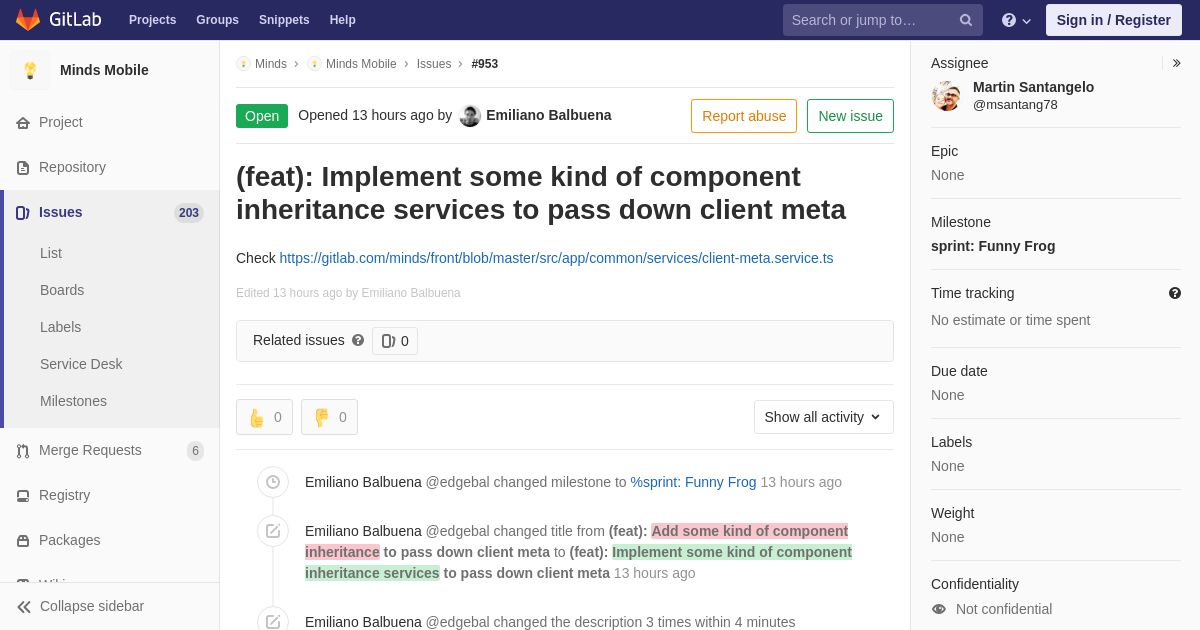1200x630 pixels.
Task: Open the Show all activity dropdown
Action: pos(824,417)
